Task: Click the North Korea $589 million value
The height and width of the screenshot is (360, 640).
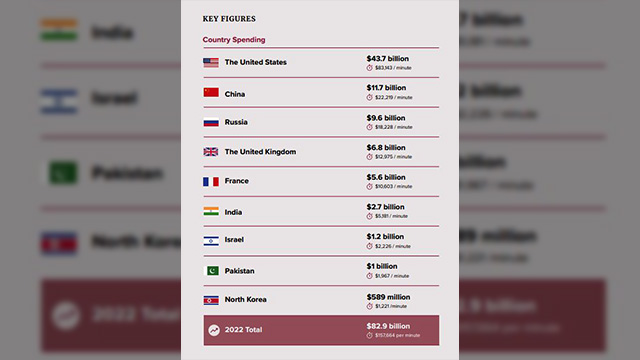Action: [388, 297]
